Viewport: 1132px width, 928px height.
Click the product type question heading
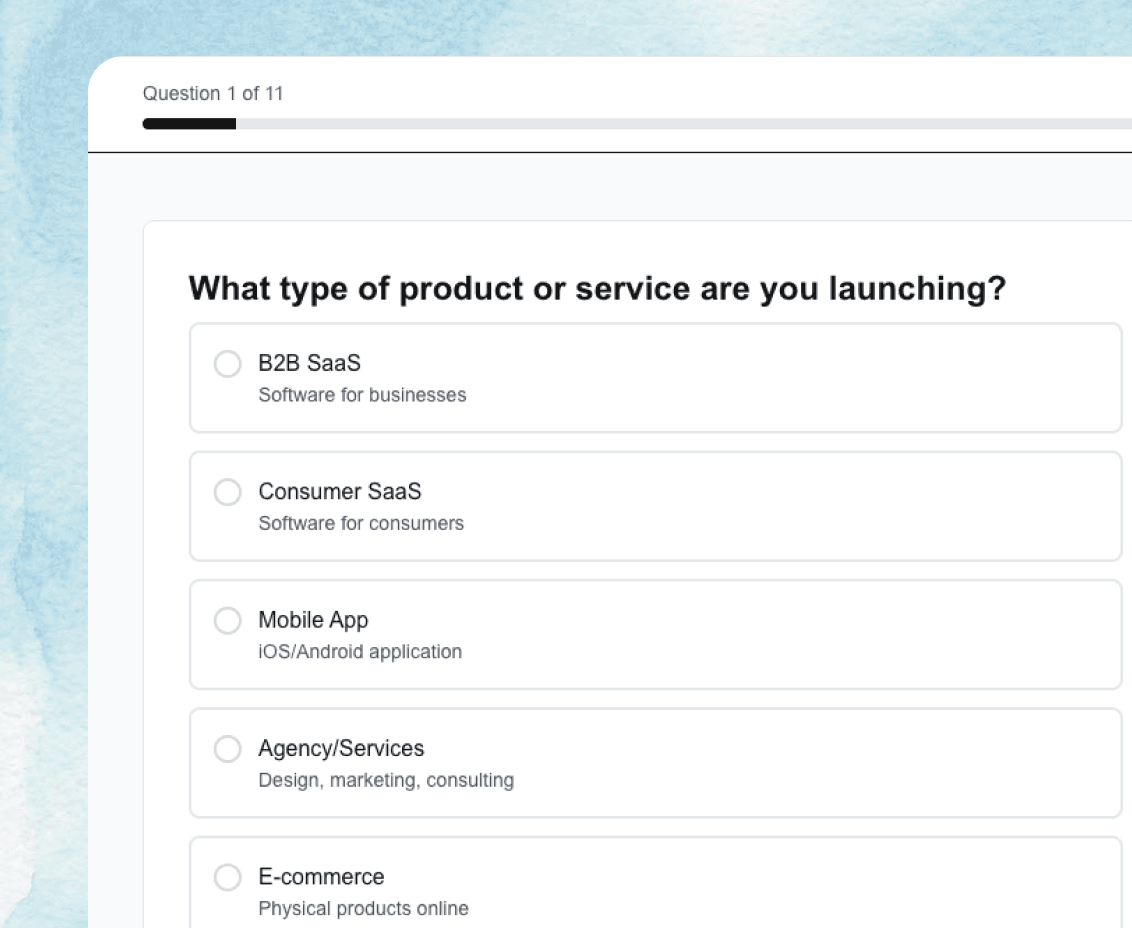pyautogui.click(x=597, y=289)
